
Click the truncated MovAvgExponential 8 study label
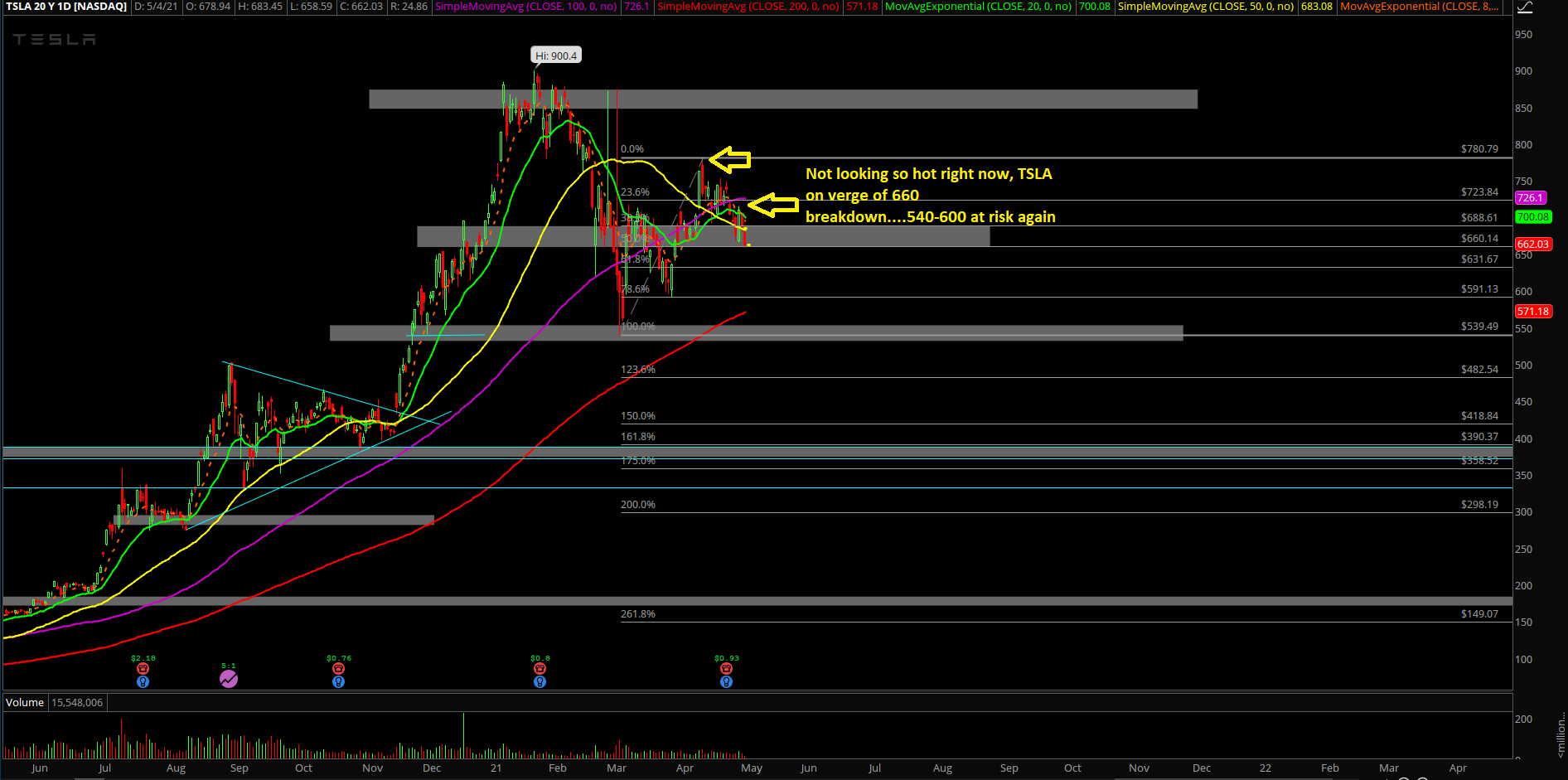(1420, 7)
